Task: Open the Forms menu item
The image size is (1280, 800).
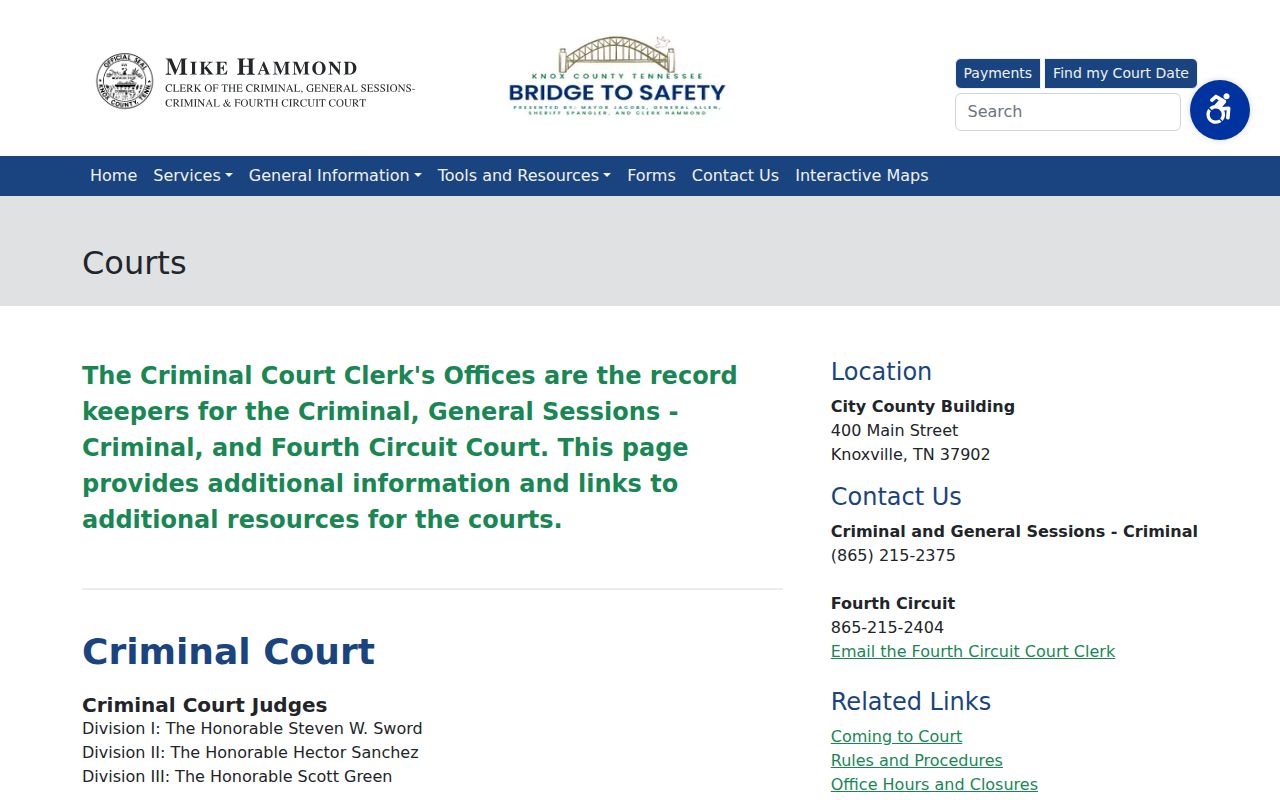Action: [651, 175]
